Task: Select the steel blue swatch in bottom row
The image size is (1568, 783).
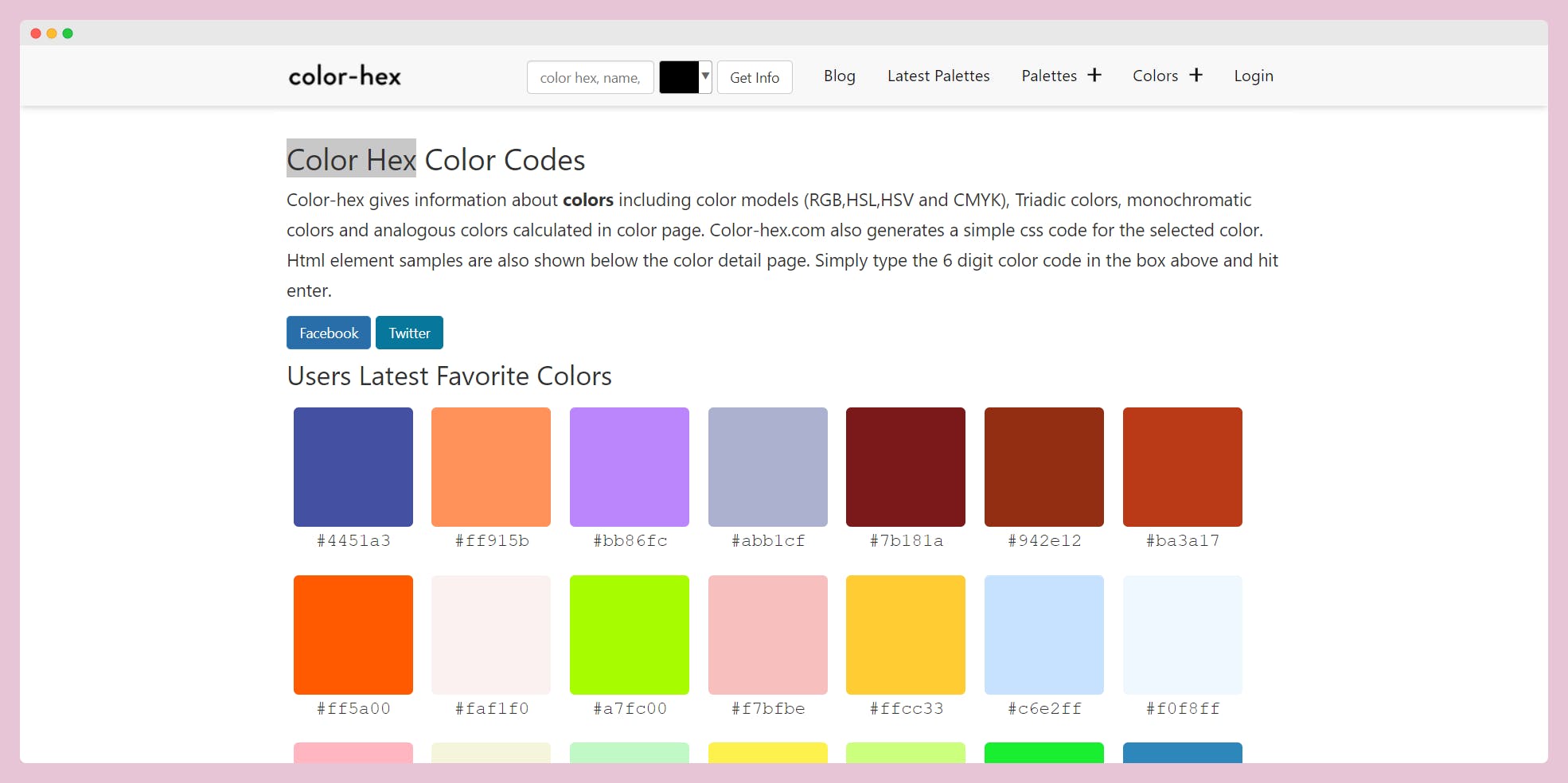Action: click(x=1183, y=753)
